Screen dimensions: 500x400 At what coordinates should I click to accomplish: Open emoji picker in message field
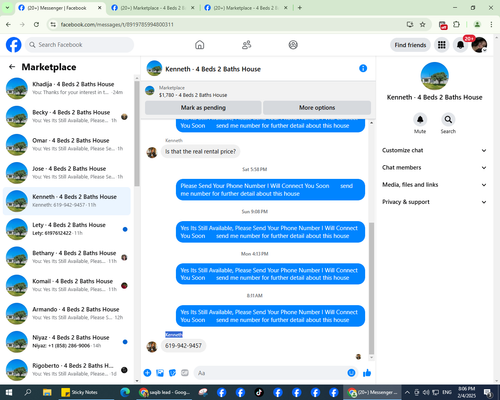(x=351, y=373)
